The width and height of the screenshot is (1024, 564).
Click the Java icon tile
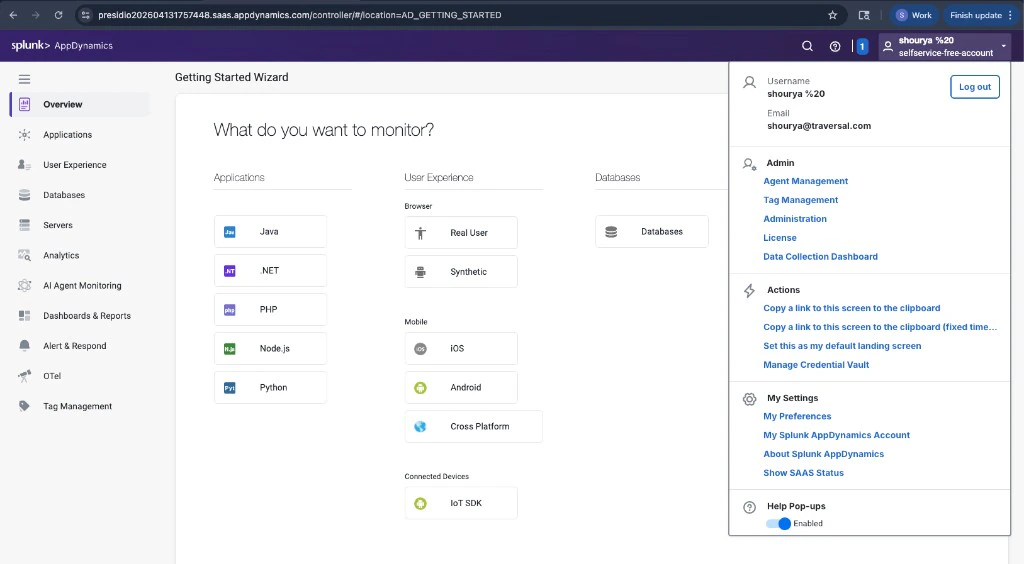[x=230, y=232]
